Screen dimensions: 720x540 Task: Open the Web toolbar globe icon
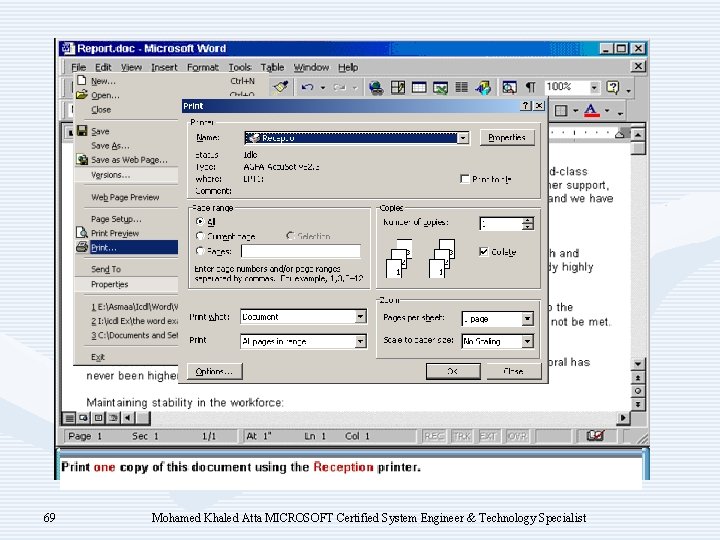[376, 87]
